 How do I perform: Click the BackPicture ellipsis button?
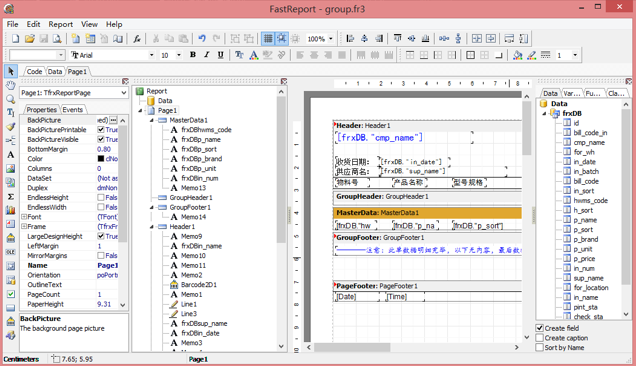[113, 120]
